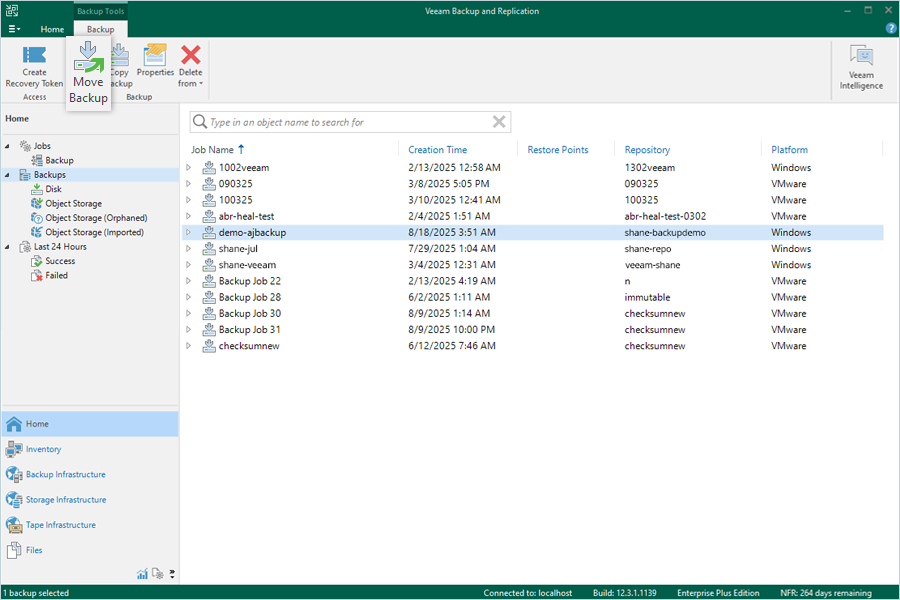Sort by Platform column header
The height and width of the screenshot is (600, 900).
(789, 150)
